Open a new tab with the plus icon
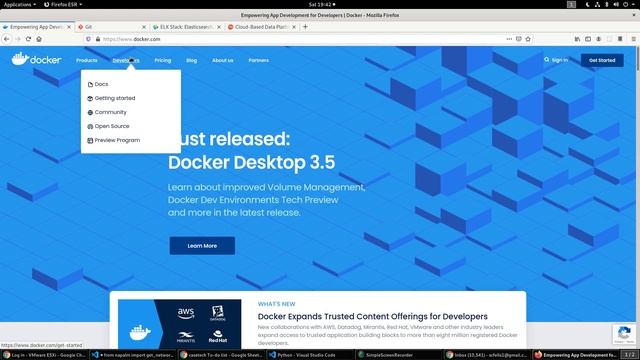Viewport: 640px width, 360px height. coord(305,27)
